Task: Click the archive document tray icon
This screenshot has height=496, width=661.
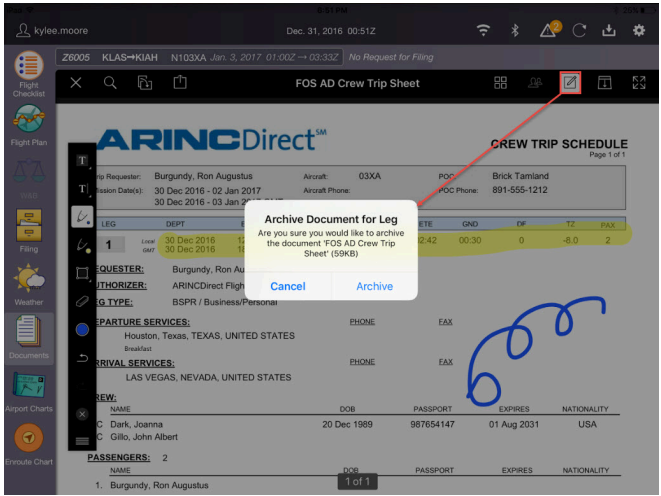Action: (x=605, y=83)
